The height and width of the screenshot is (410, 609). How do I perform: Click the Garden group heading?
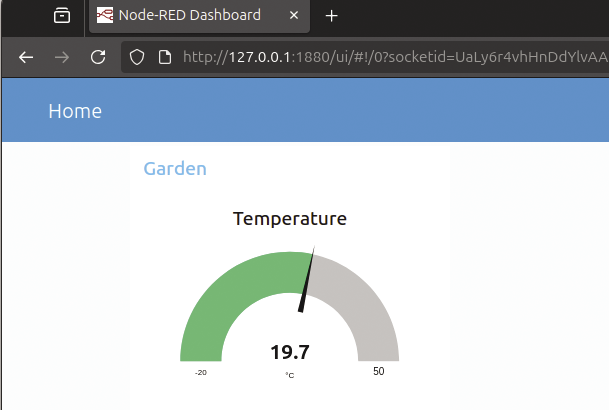click(x=175, y=169)
